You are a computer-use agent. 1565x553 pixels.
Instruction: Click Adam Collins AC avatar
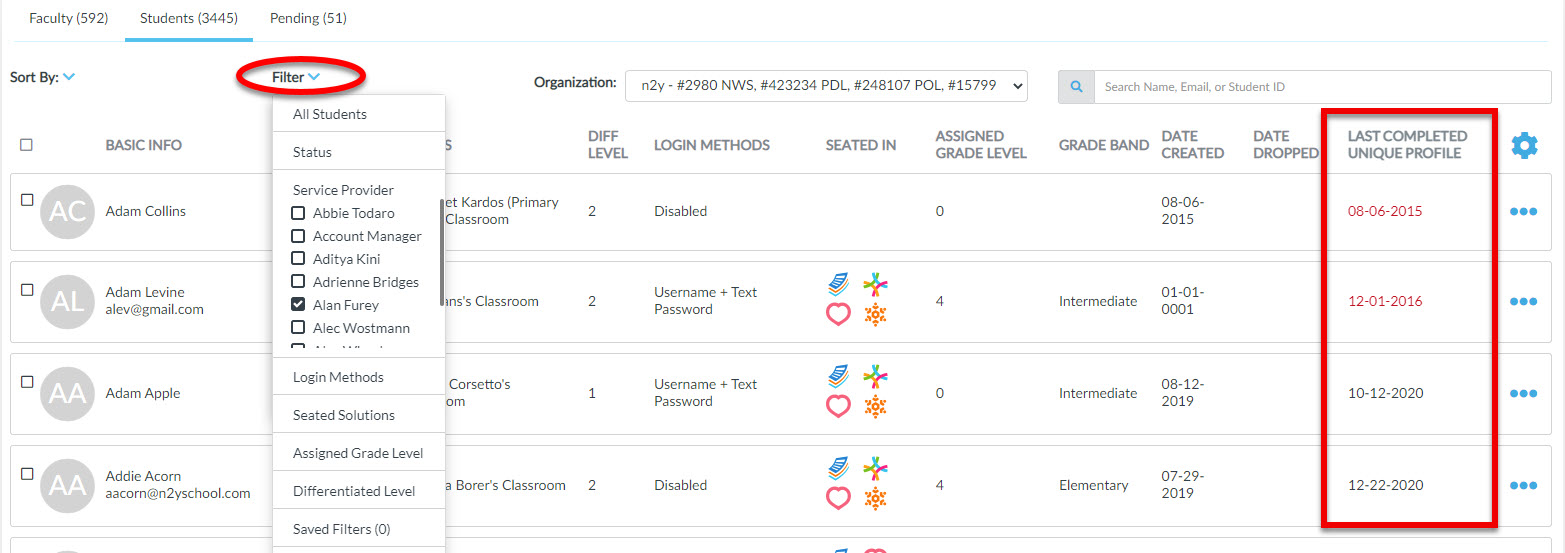(67, 211)
